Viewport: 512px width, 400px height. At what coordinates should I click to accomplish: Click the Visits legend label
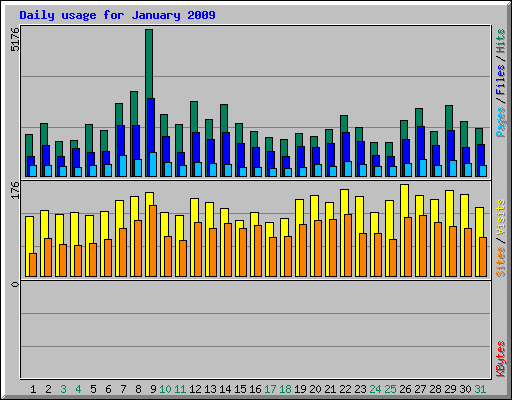(x=501, y=217)
